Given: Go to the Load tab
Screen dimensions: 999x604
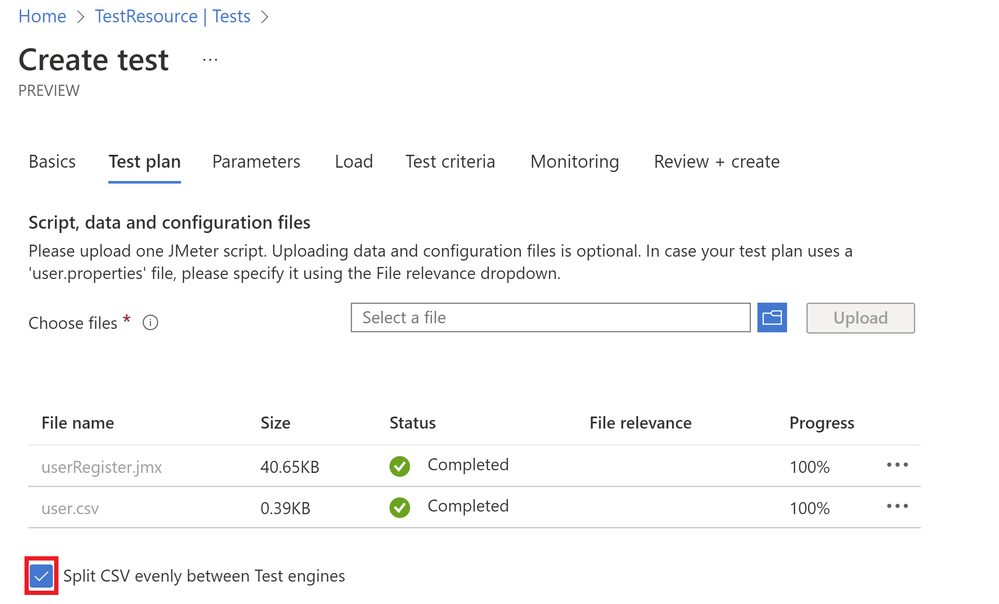Looking at the screenshot, I should tap(354, 162).
